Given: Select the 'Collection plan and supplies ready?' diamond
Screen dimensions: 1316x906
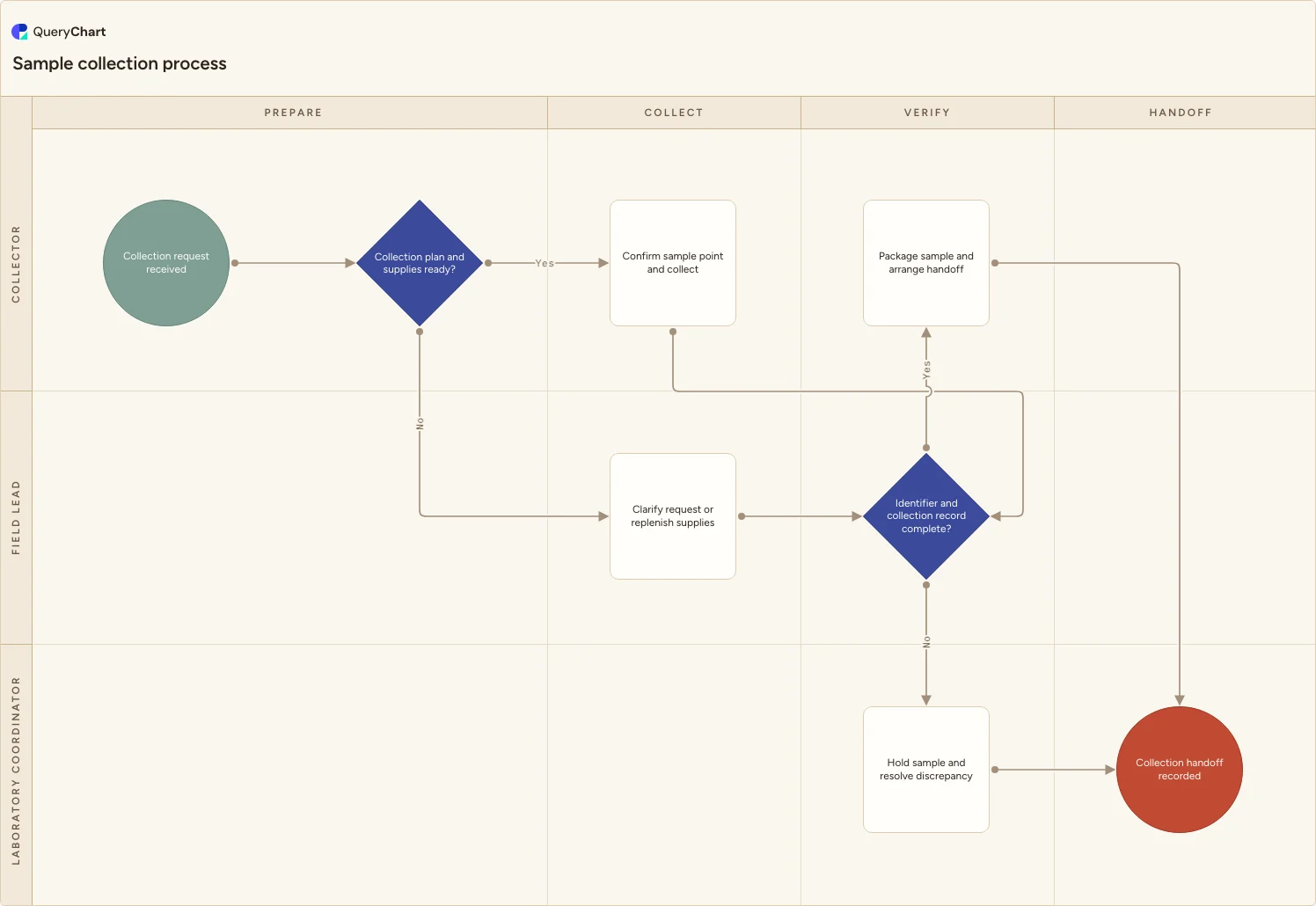Looking at the screenshot, I should 420,263.
